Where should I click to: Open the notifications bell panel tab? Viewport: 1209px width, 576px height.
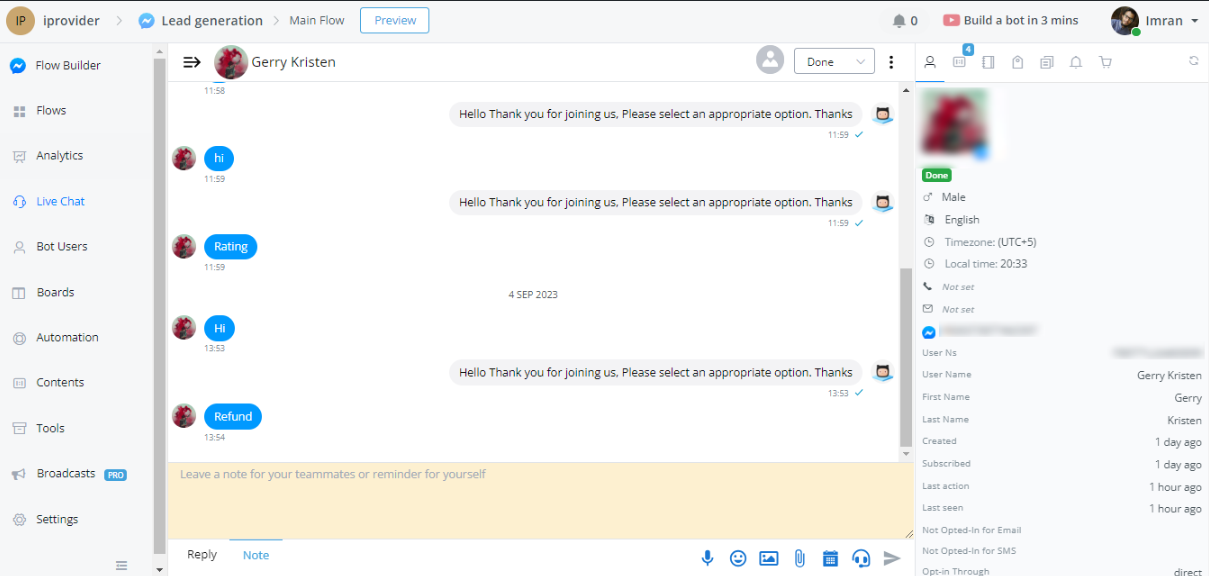coord(1076,62)
